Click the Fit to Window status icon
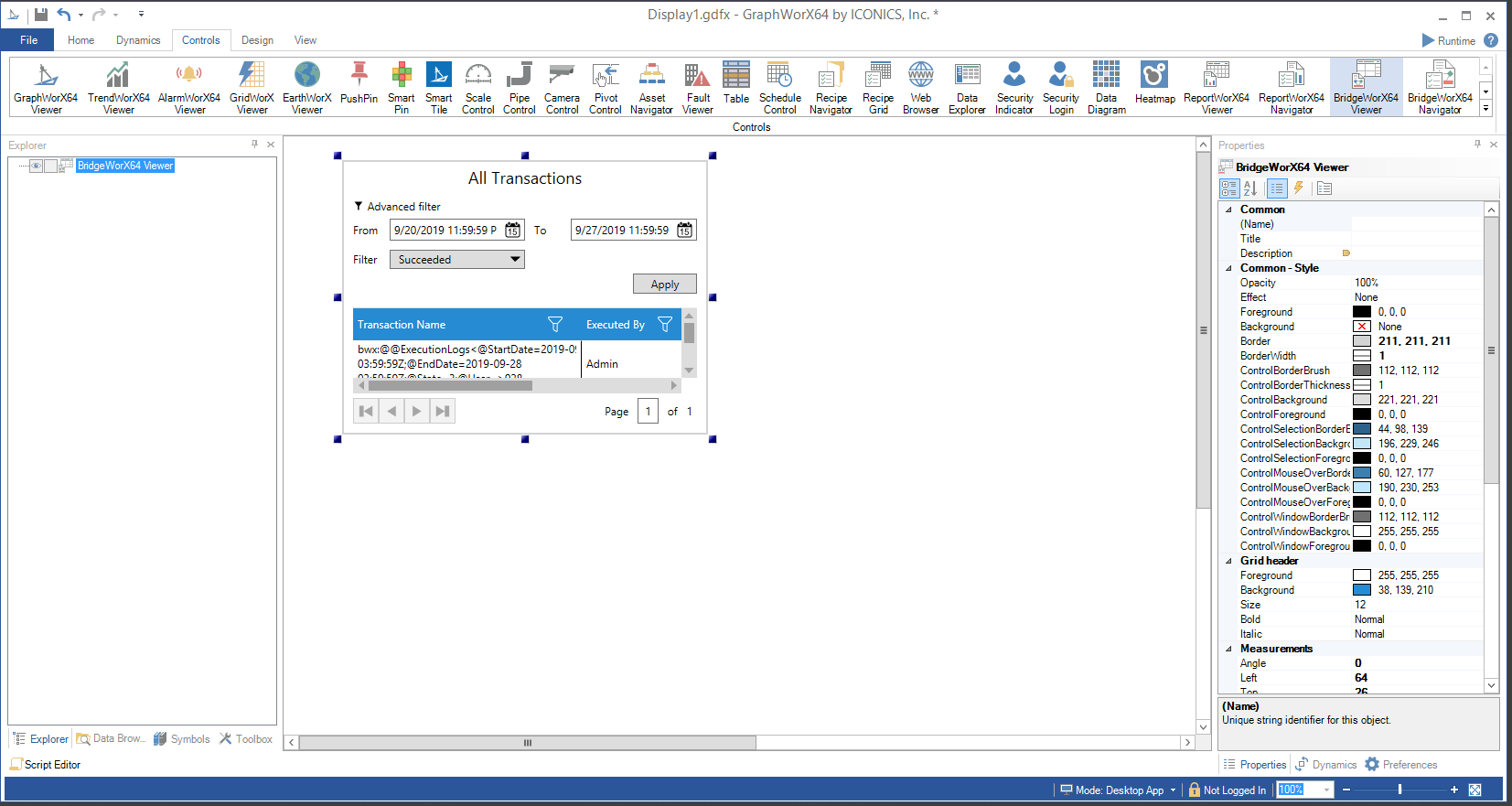1512x806 pixels. (x=1474, y=790)
